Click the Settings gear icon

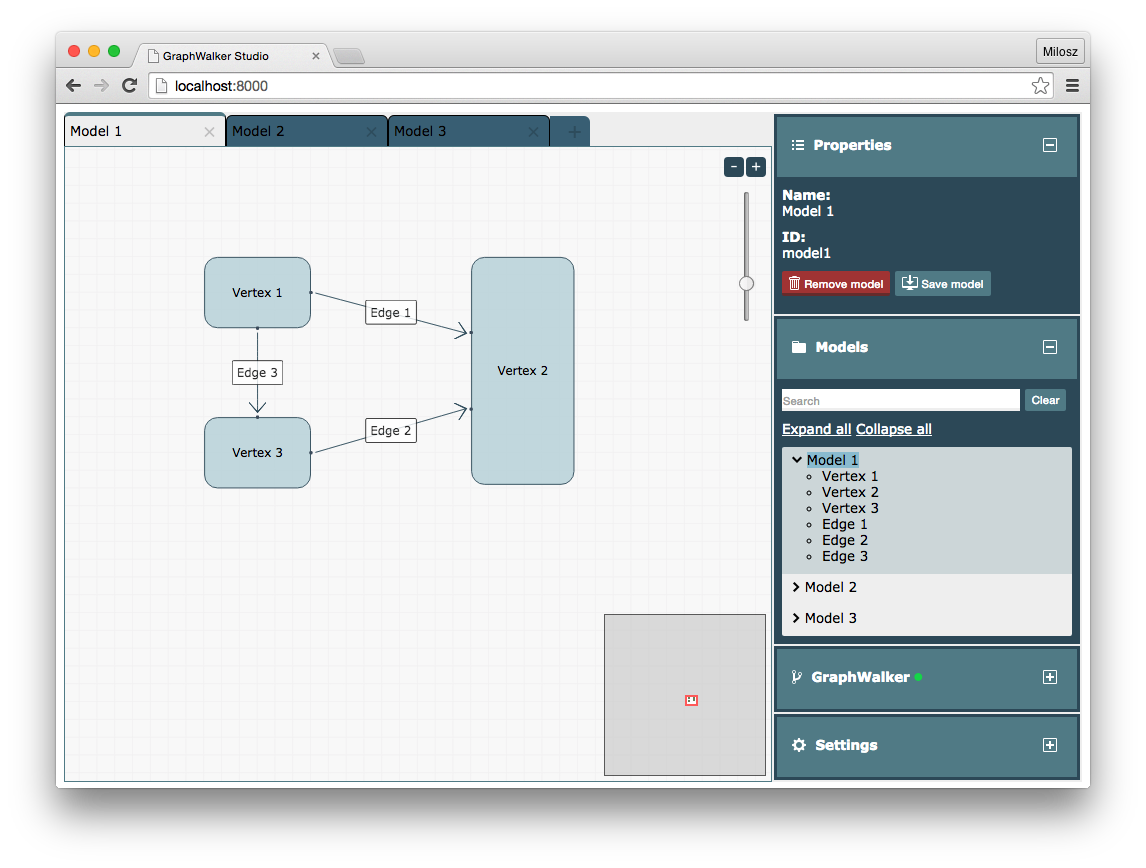click(x=798, y=744)
